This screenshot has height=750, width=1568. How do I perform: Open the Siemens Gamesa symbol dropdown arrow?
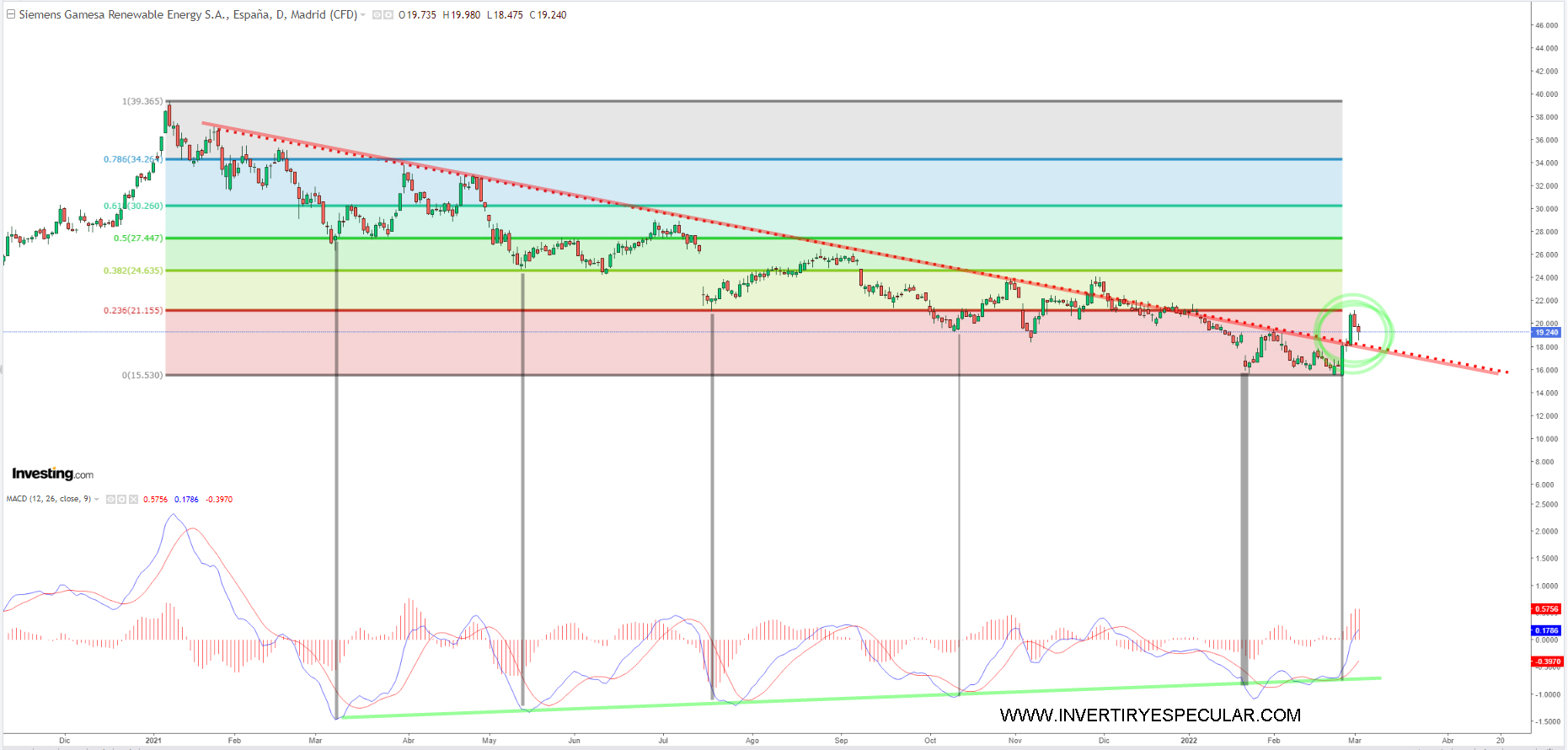click(363, 15)
